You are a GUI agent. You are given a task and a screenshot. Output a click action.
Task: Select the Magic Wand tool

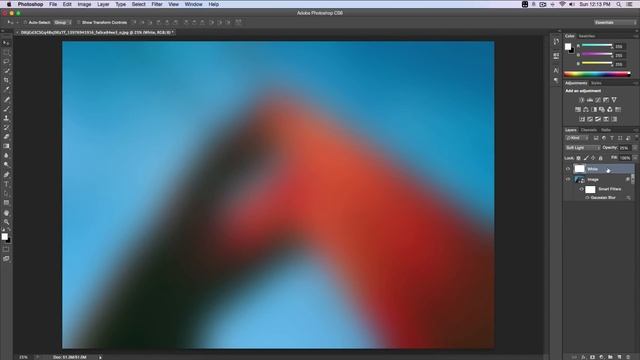(6, 71)
